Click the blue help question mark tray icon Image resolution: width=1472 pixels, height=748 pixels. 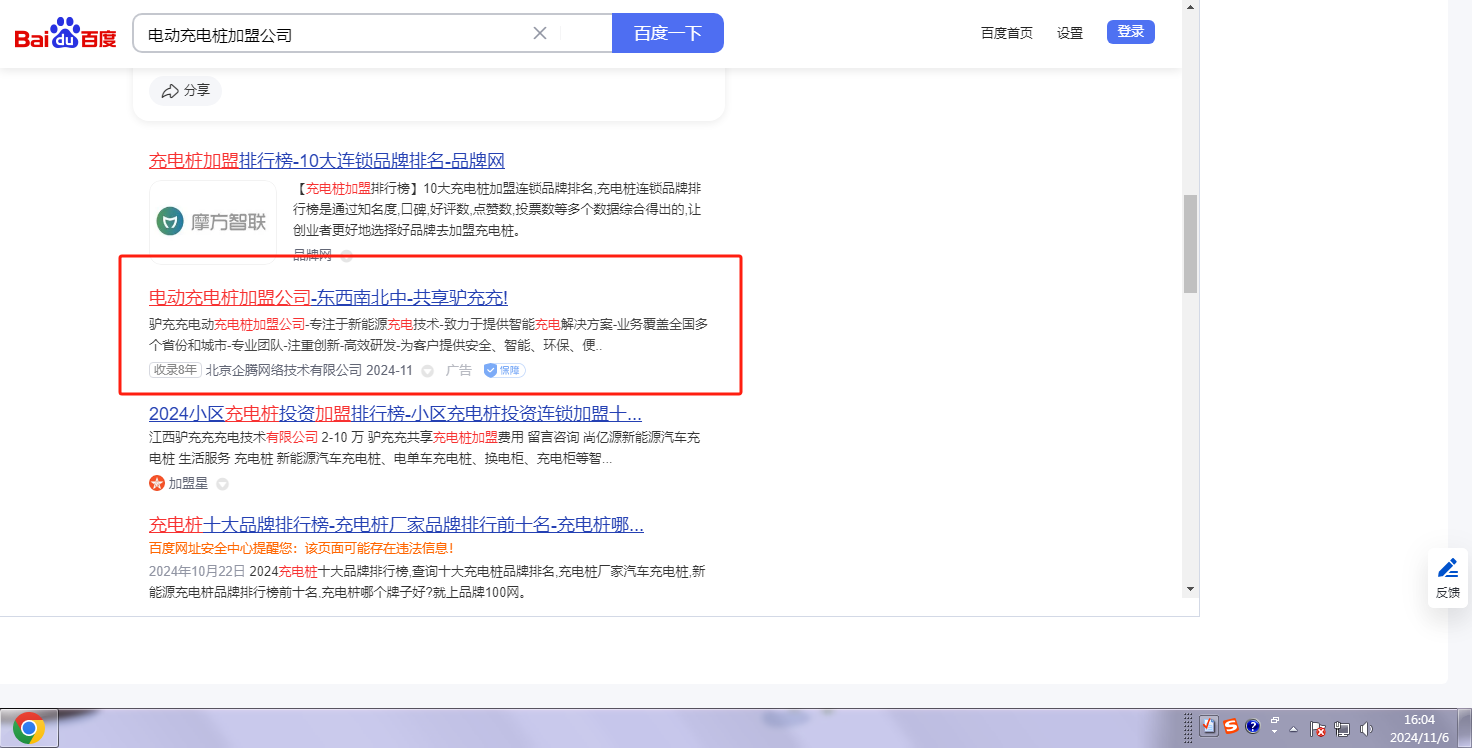click(x=1252, y=727)
